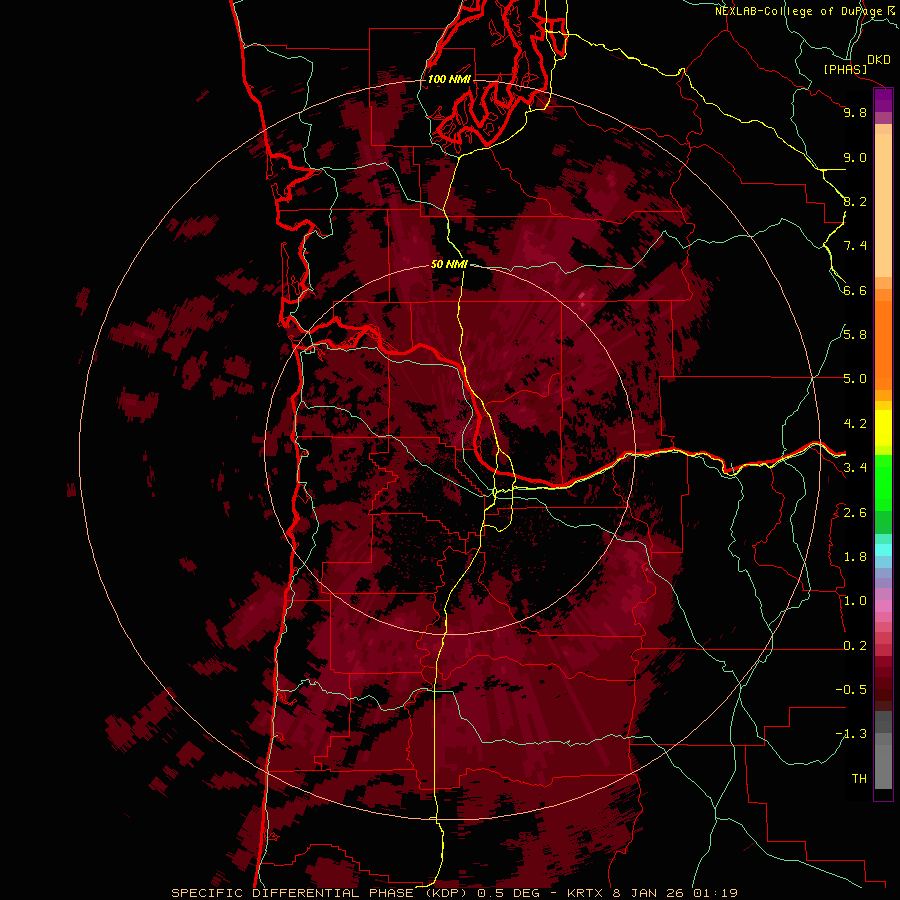Click the 1.0 scale value

click(855, 601)
